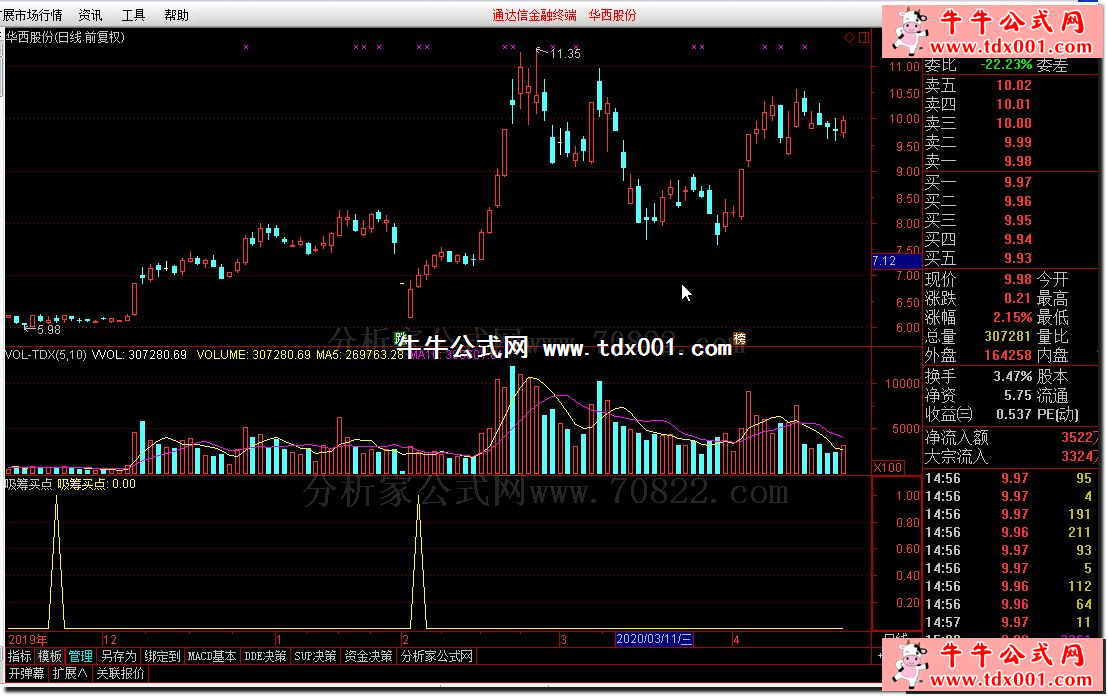Click the 2020/03/11/三 date marker on the time axis
The width and height of the screenshot is (1108, 696).
(x=654, y=639)
